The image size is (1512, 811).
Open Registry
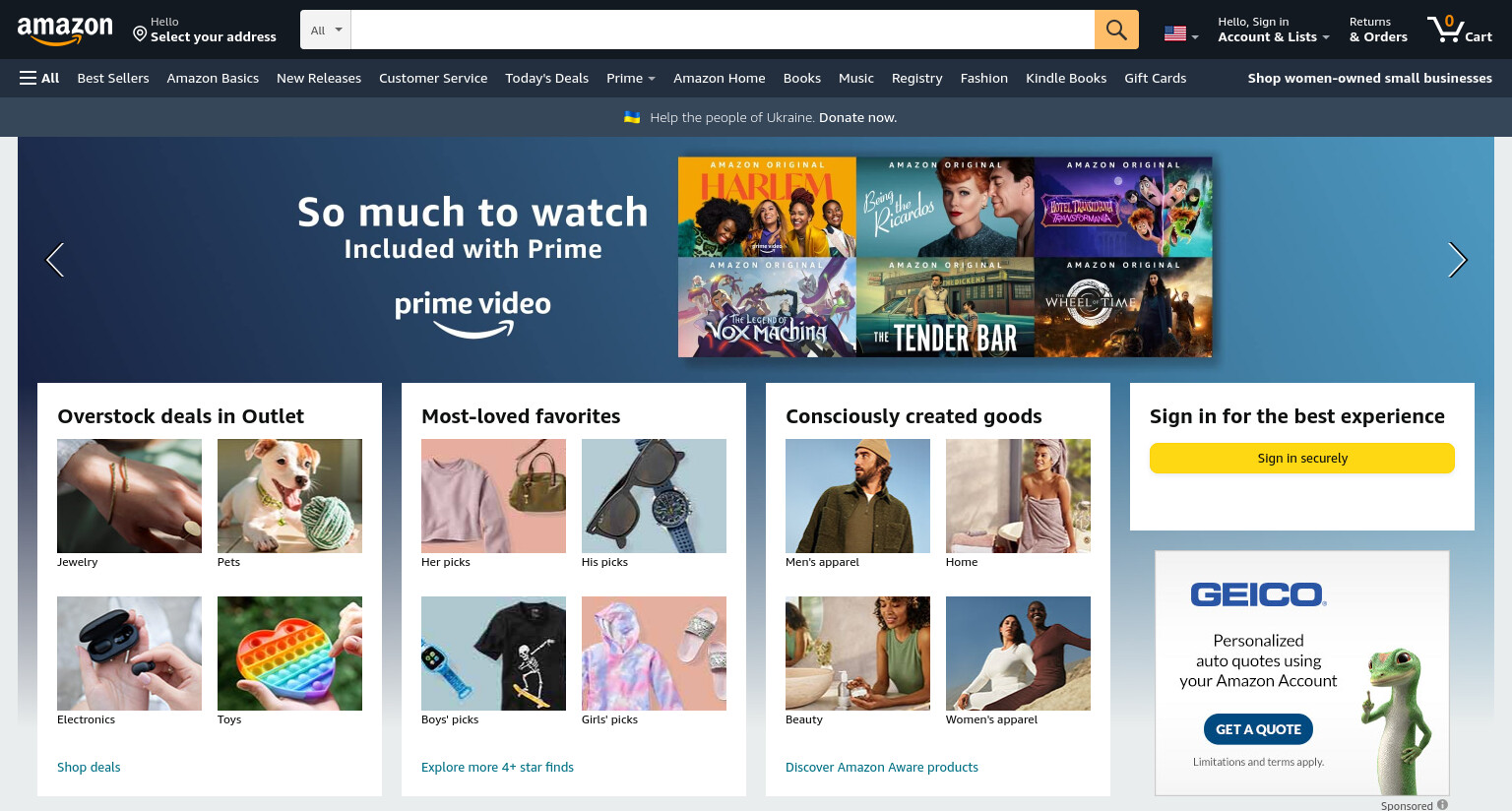(x=916, y=78)
